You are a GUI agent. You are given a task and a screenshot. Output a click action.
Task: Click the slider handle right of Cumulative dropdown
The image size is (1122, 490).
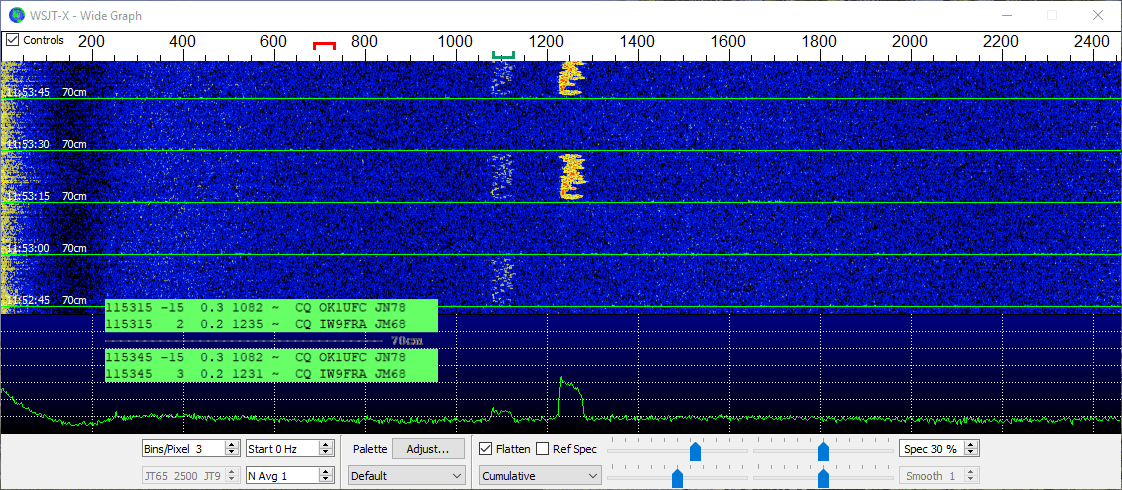677,478
